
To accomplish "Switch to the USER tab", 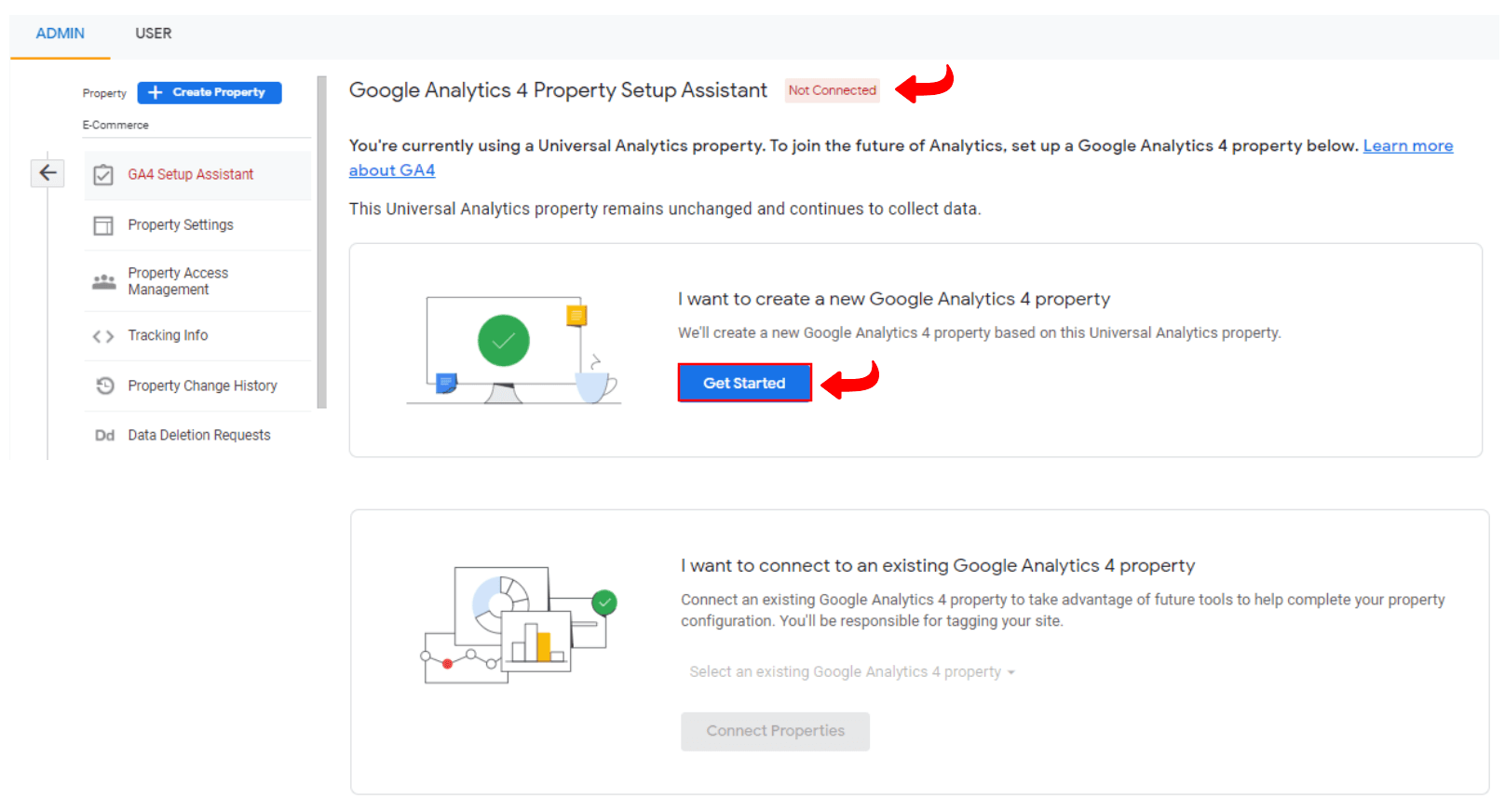I will pos(152,33).
